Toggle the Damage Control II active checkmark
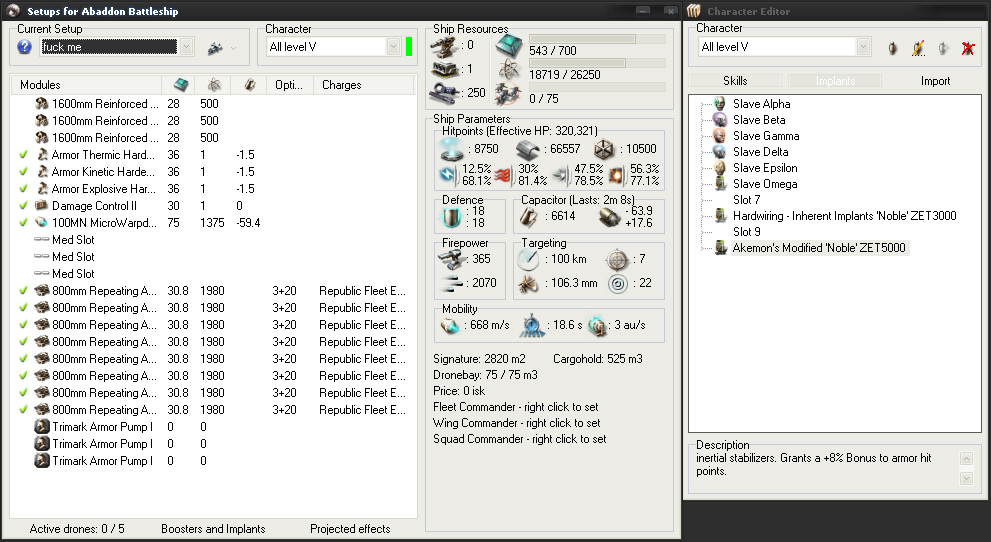The image size is (991, 542). pos(23,206)
